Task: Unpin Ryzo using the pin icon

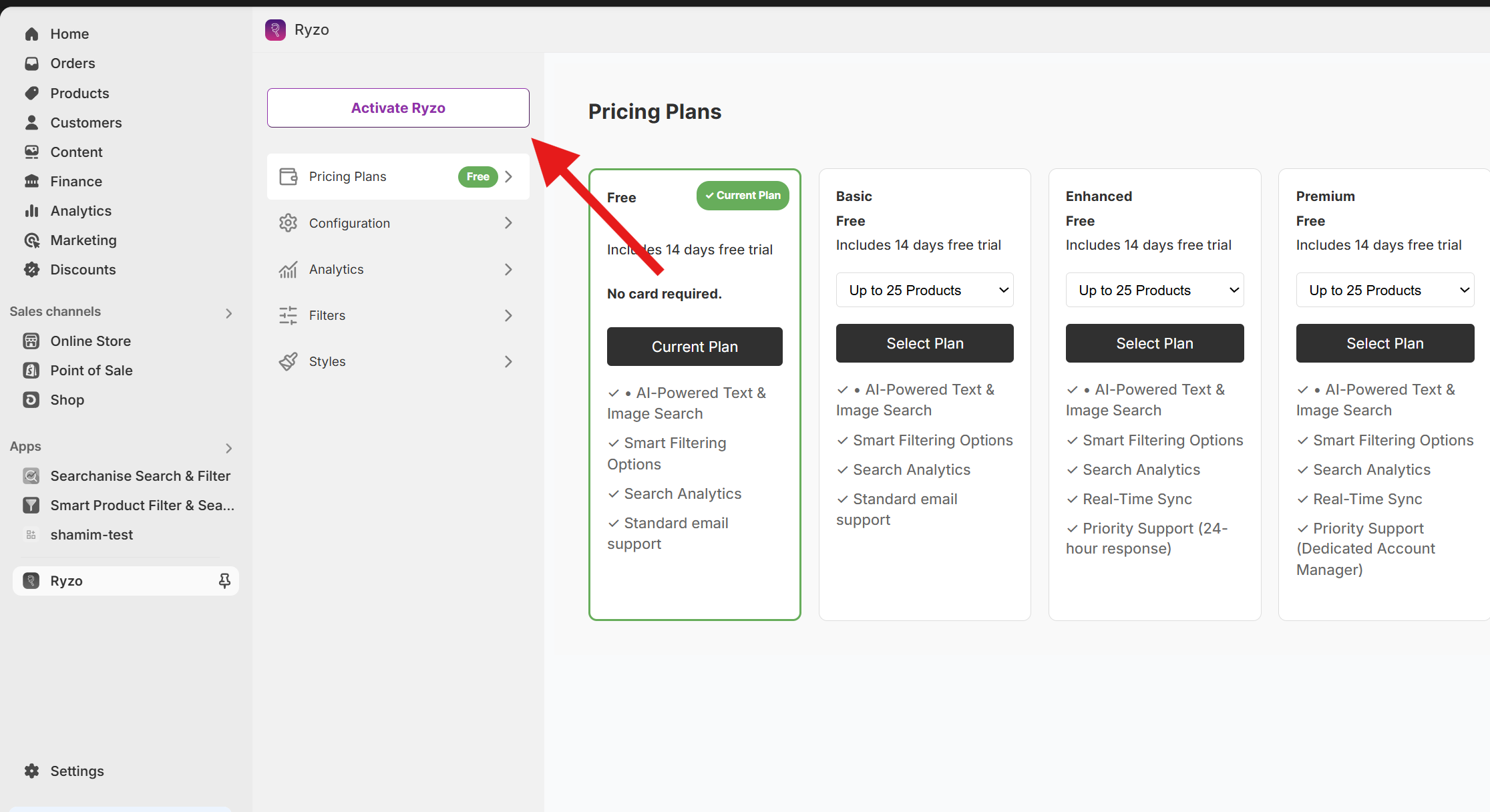Action: [224, 581]
